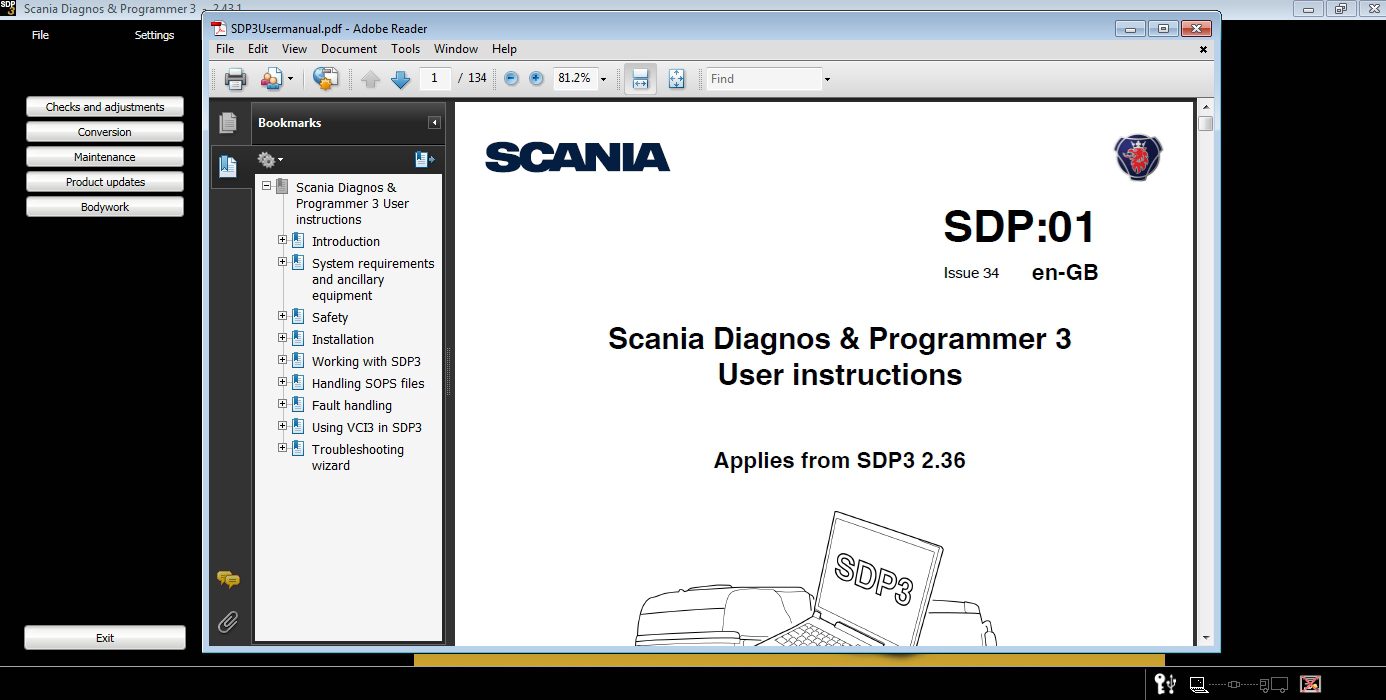Viewport: 1386px width, 700px height.
Task: Go to next page with the down arrow
Action: pyautogui.click(x=400, y=78)
